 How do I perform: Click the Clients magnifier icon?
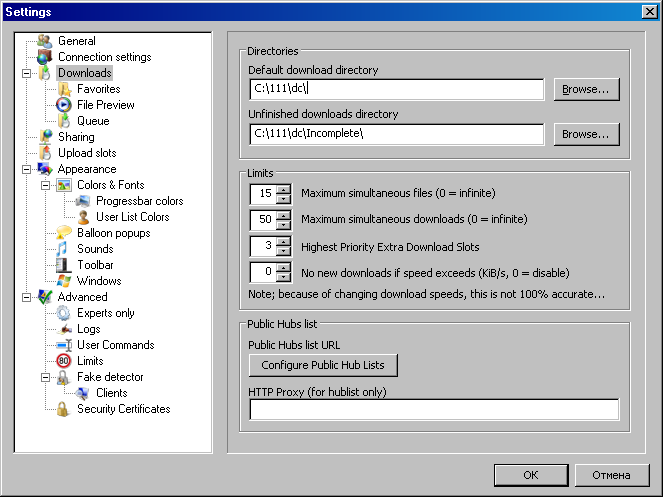pos(82,393)
